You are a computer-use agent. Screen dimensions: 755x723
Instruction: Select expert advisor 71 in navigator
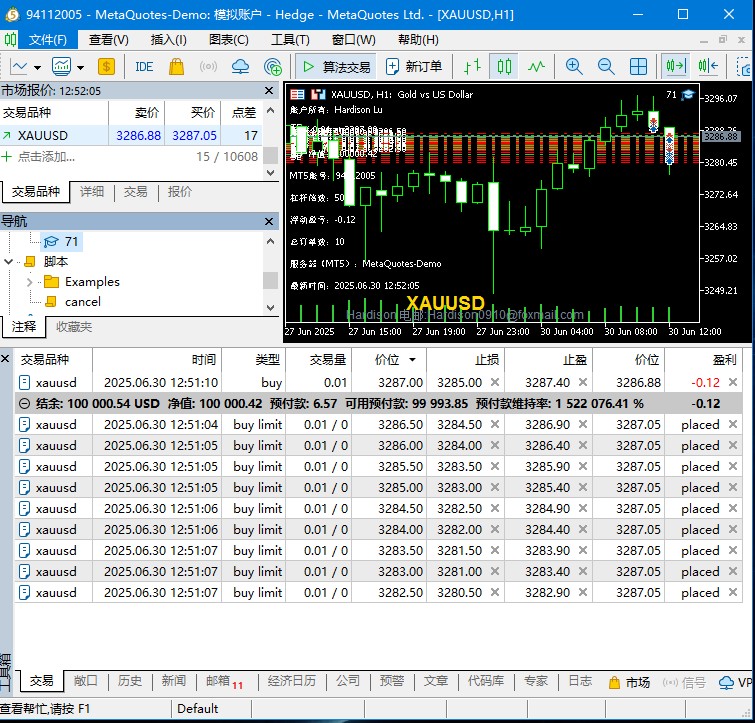tap(61, 241)
